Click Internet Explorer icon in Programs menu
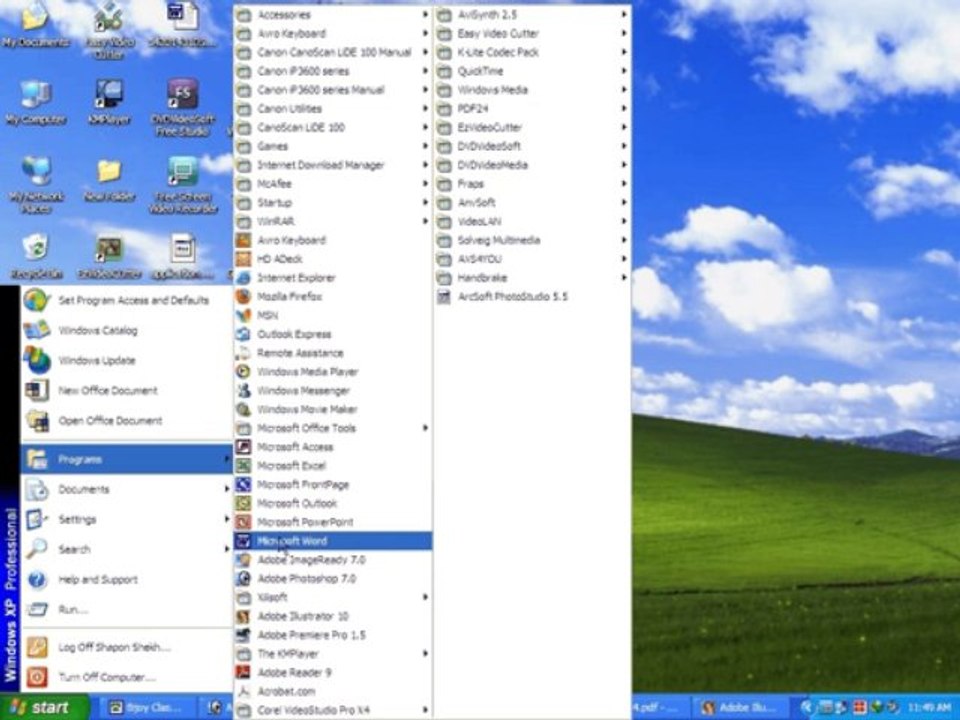 coord(244,277)
